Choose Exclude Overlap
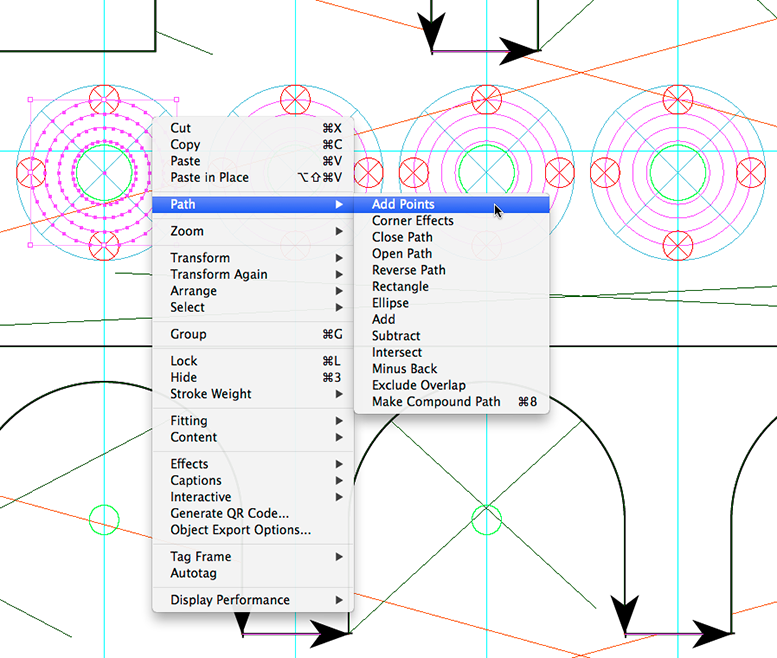Image resolution: width=777 pixels, height=658 pixels. (451, 385)
